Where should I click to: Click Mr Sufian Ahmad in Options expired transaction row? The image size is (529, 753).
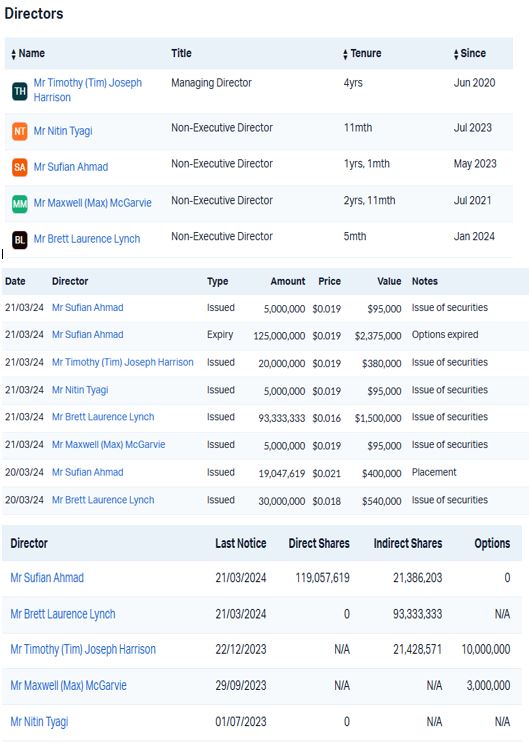pos(87,335)
